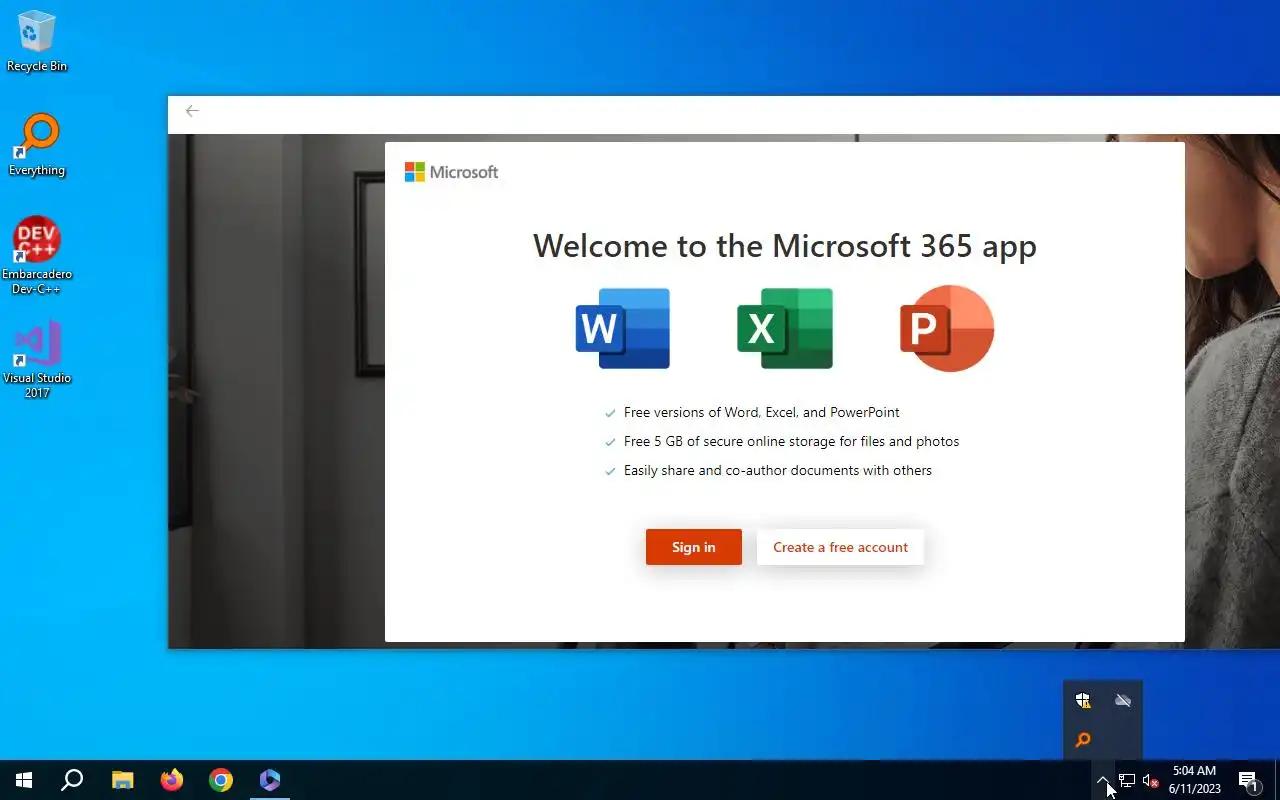Click the Microsoft logo in the dialog
This screenshot has height=800, width=1280.
click(x=451, y=172)
